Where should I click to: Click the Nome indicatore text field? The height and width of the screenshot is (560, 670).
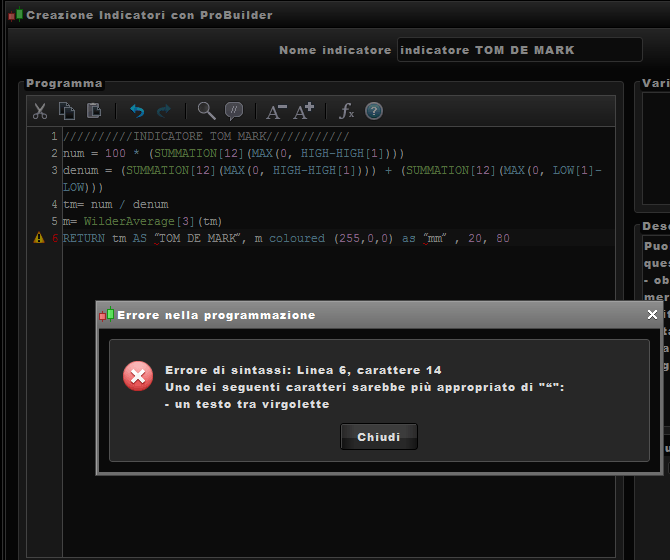pyautogui.click(x=520, y=50)
